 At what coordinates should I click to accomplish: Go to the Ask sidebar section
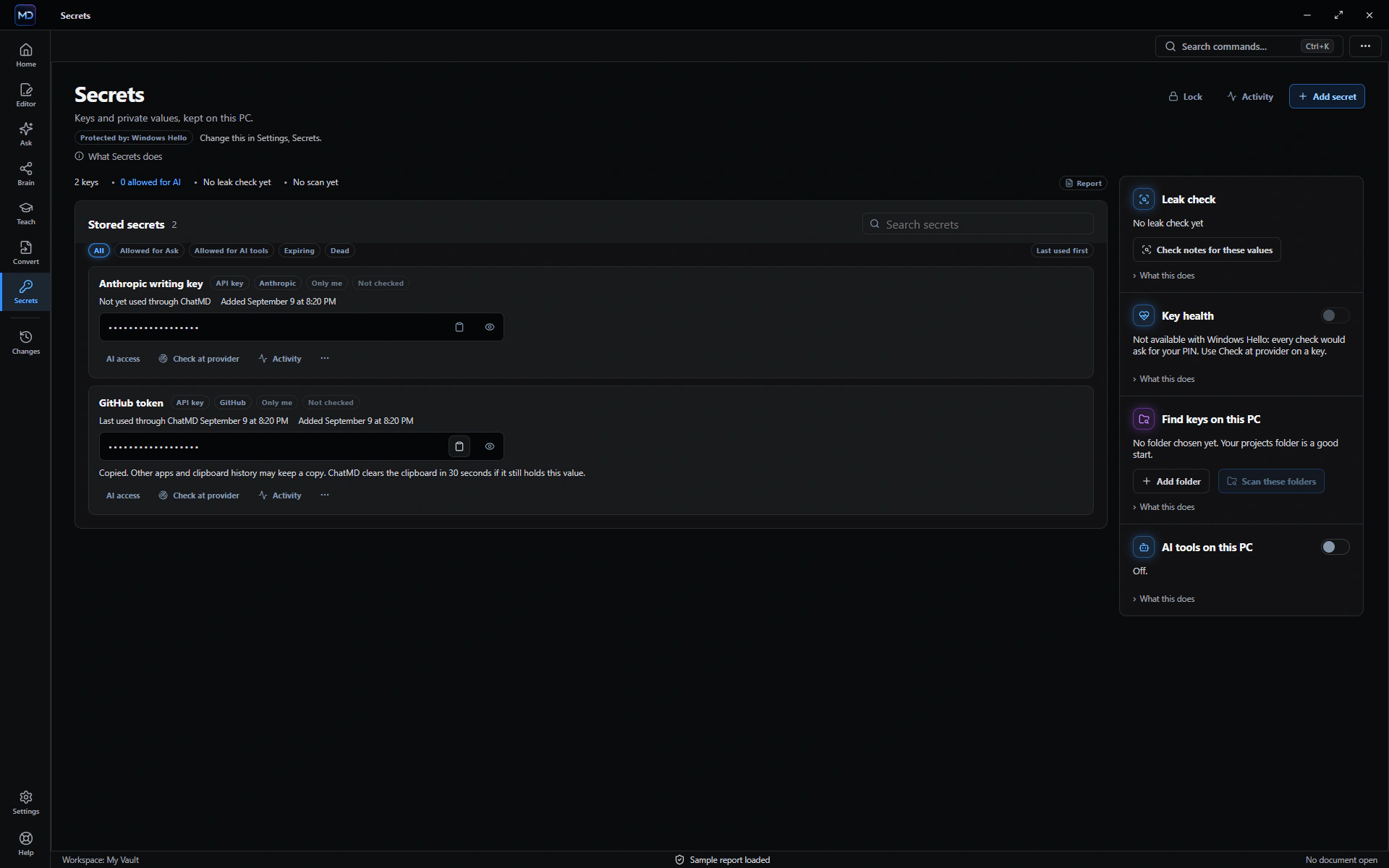[26, 135]
